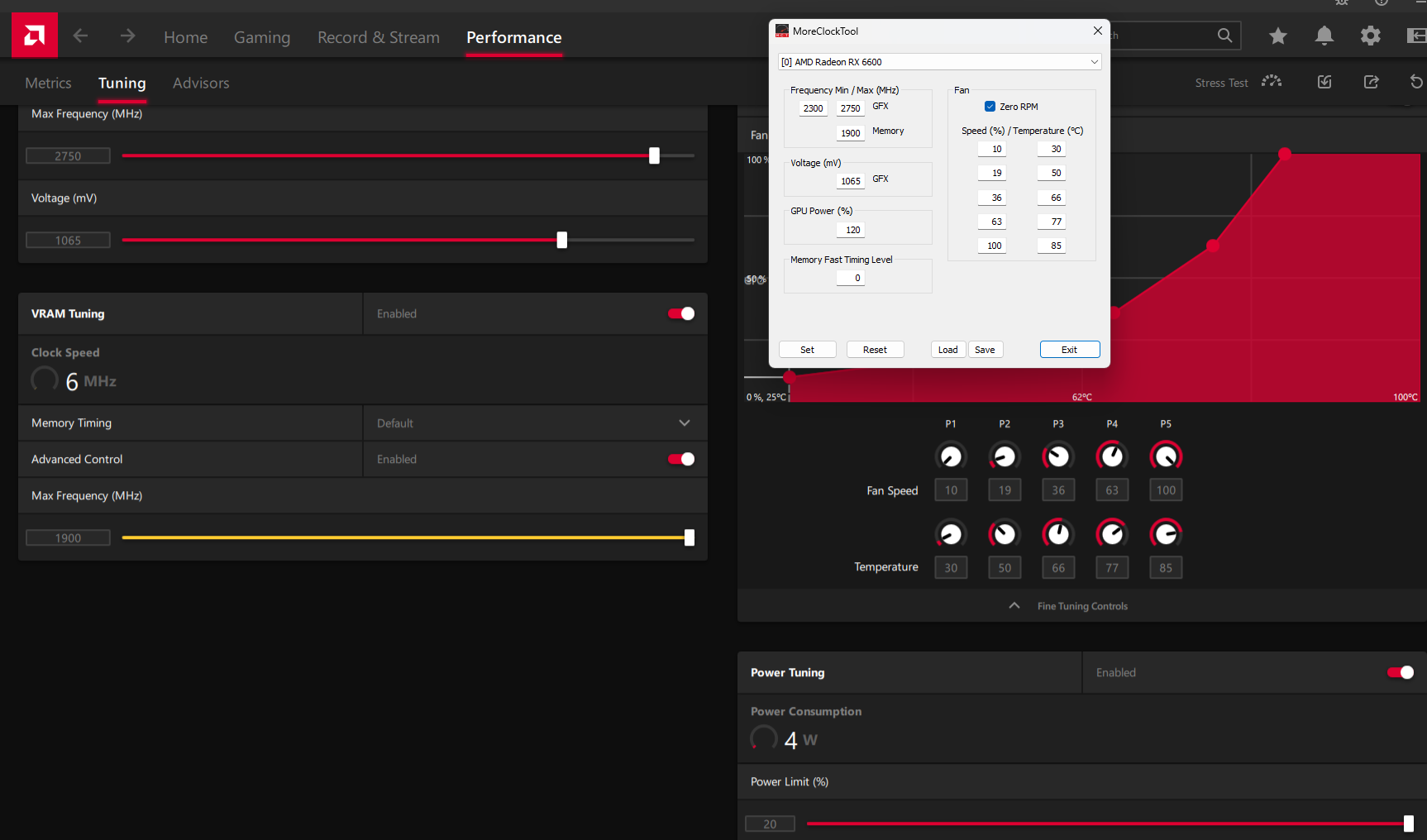Click the VRAM Max Frequency slider handle
Viewport: 1427px width, 840px height.
[x=690, y=537]
